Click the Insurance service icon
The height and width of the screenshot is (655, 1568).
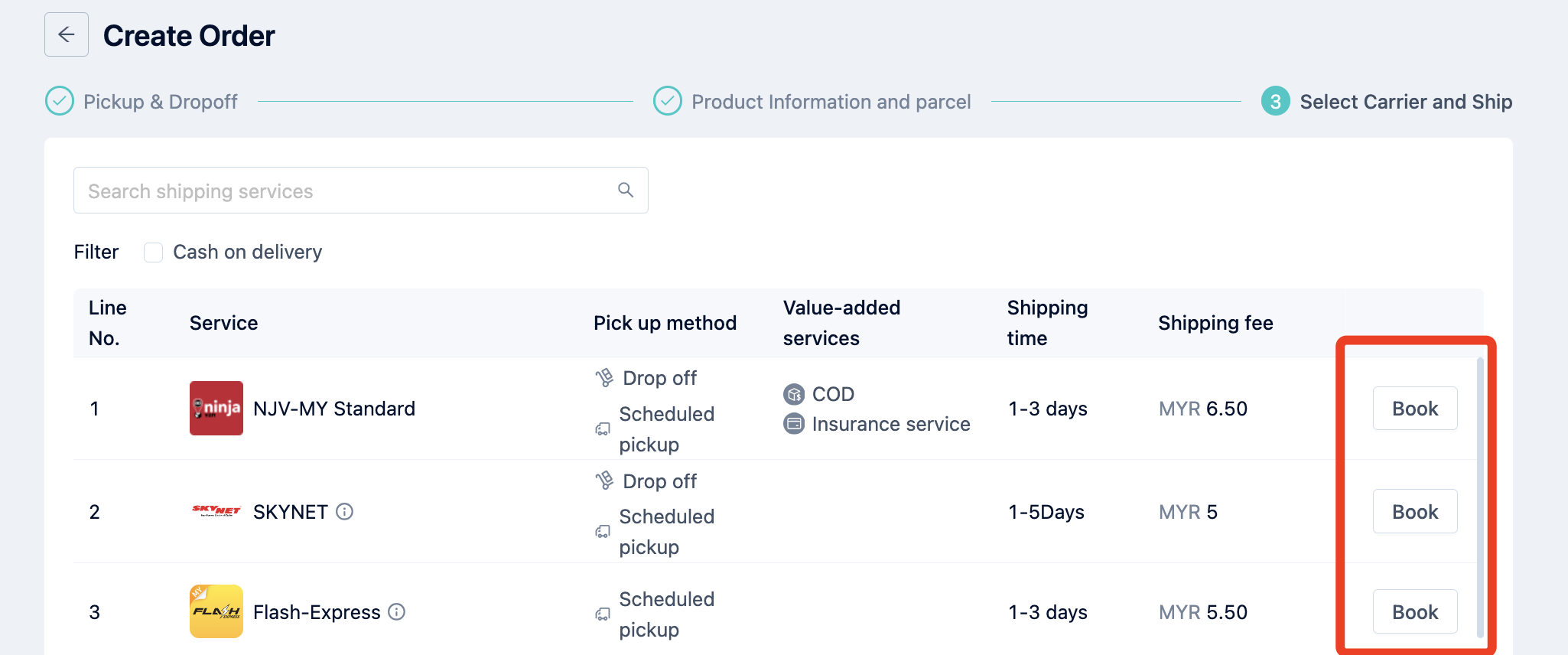click(x=794, y=423)
